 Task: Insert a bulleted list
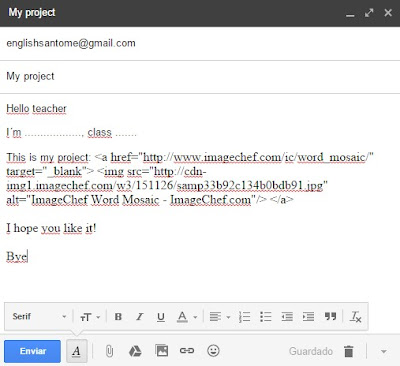(x=266, y=317)
